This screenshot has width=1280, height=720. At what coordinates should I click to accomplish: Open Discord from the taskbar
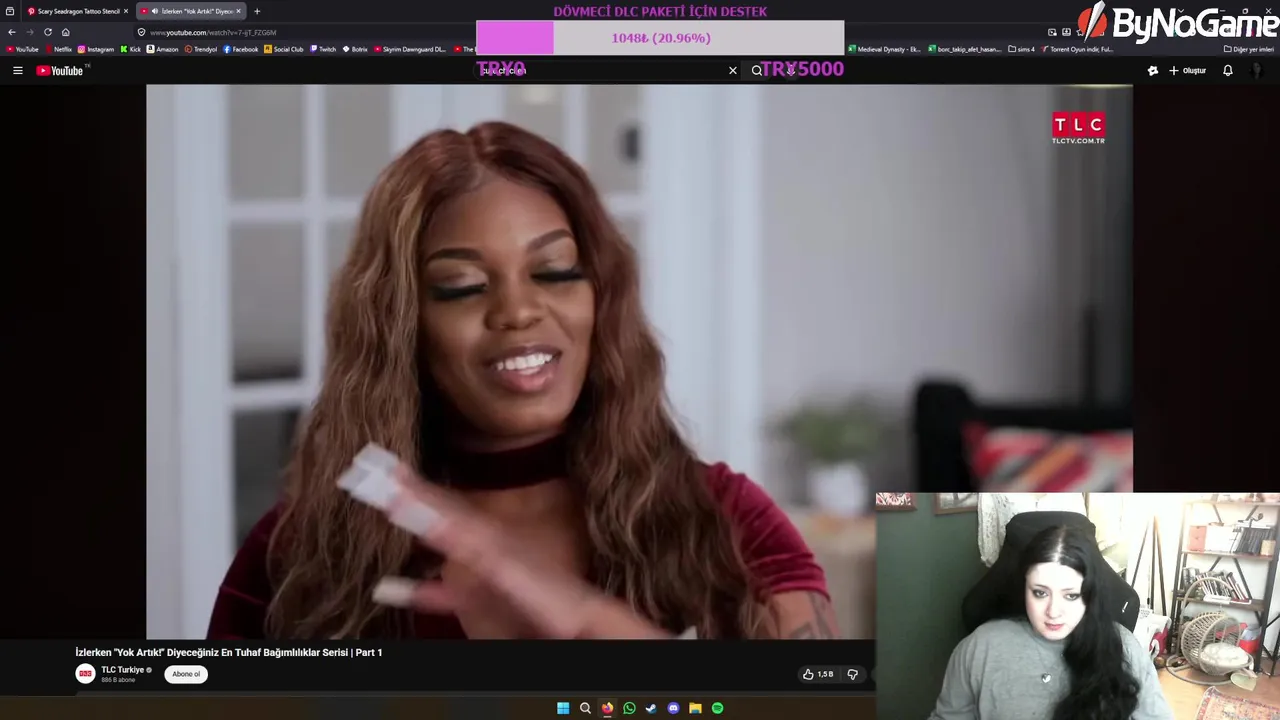[x=673, y=708]
